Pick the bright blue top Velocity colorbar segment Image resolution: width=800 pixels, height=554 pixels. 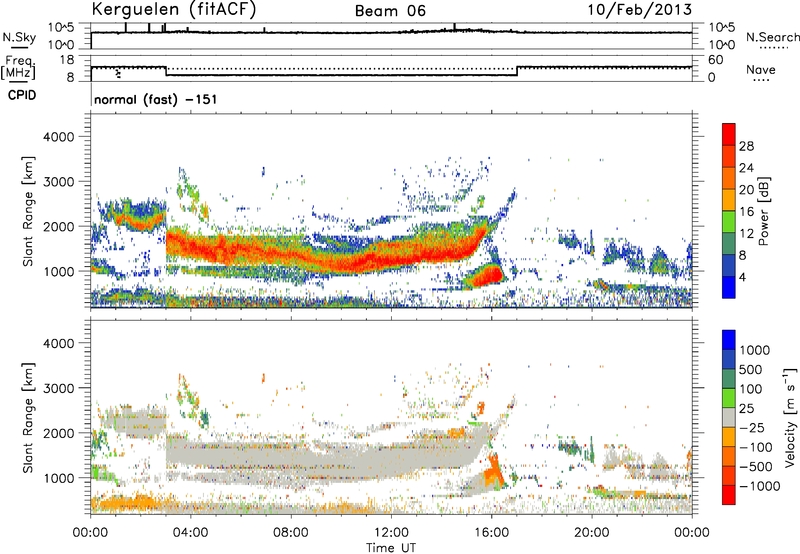[729, 340]
